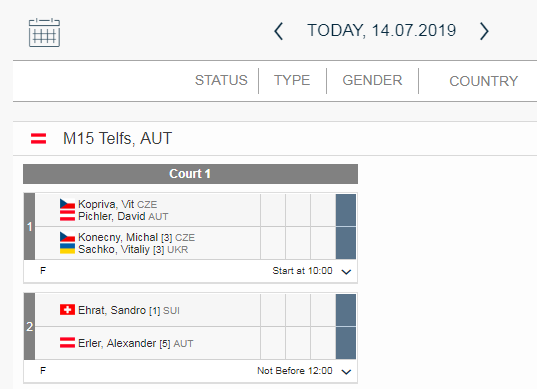Click Swiss flag next to Ehrat, Sandro
537x389 pixels.
[67, 310]
